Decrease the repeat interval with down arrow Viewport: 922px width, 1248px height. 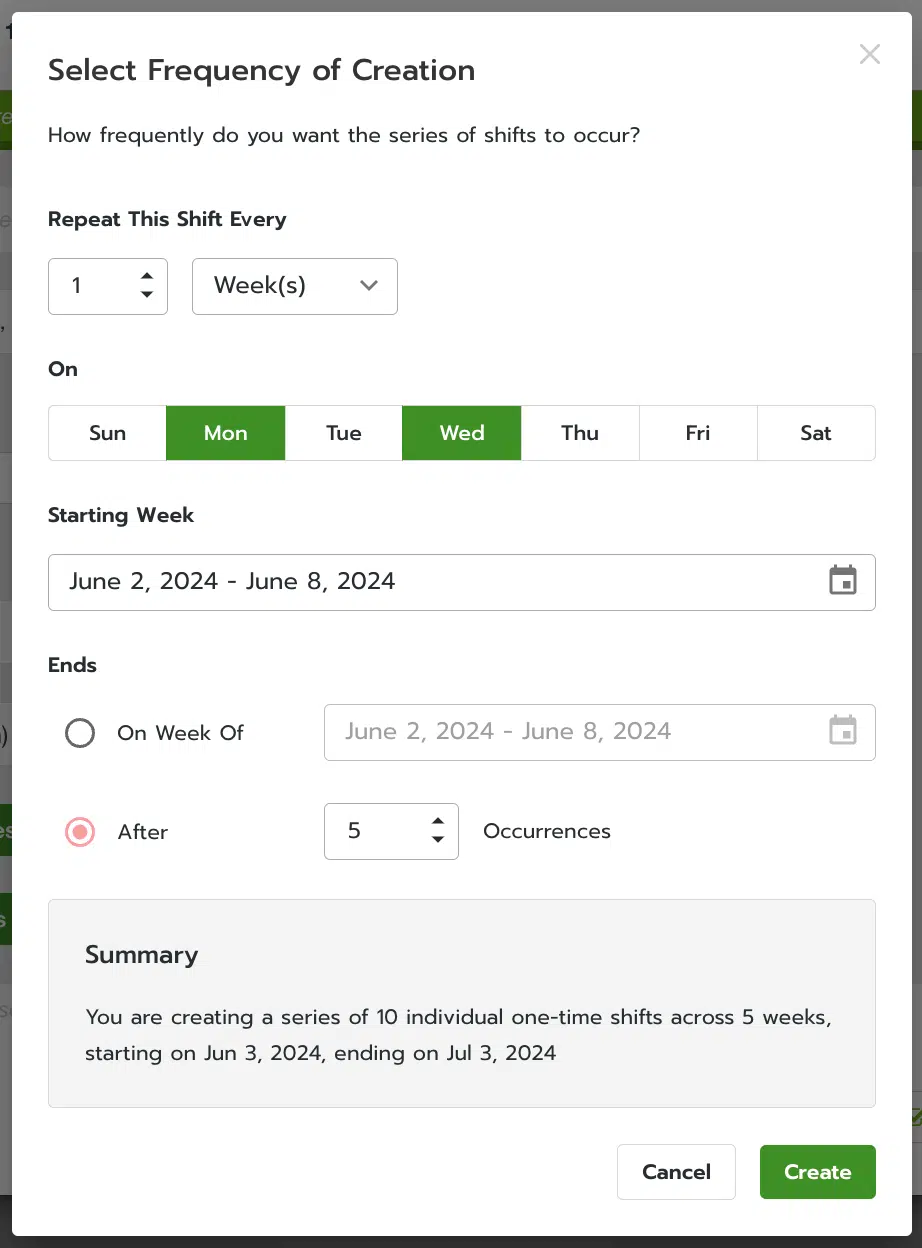(147, 295)
